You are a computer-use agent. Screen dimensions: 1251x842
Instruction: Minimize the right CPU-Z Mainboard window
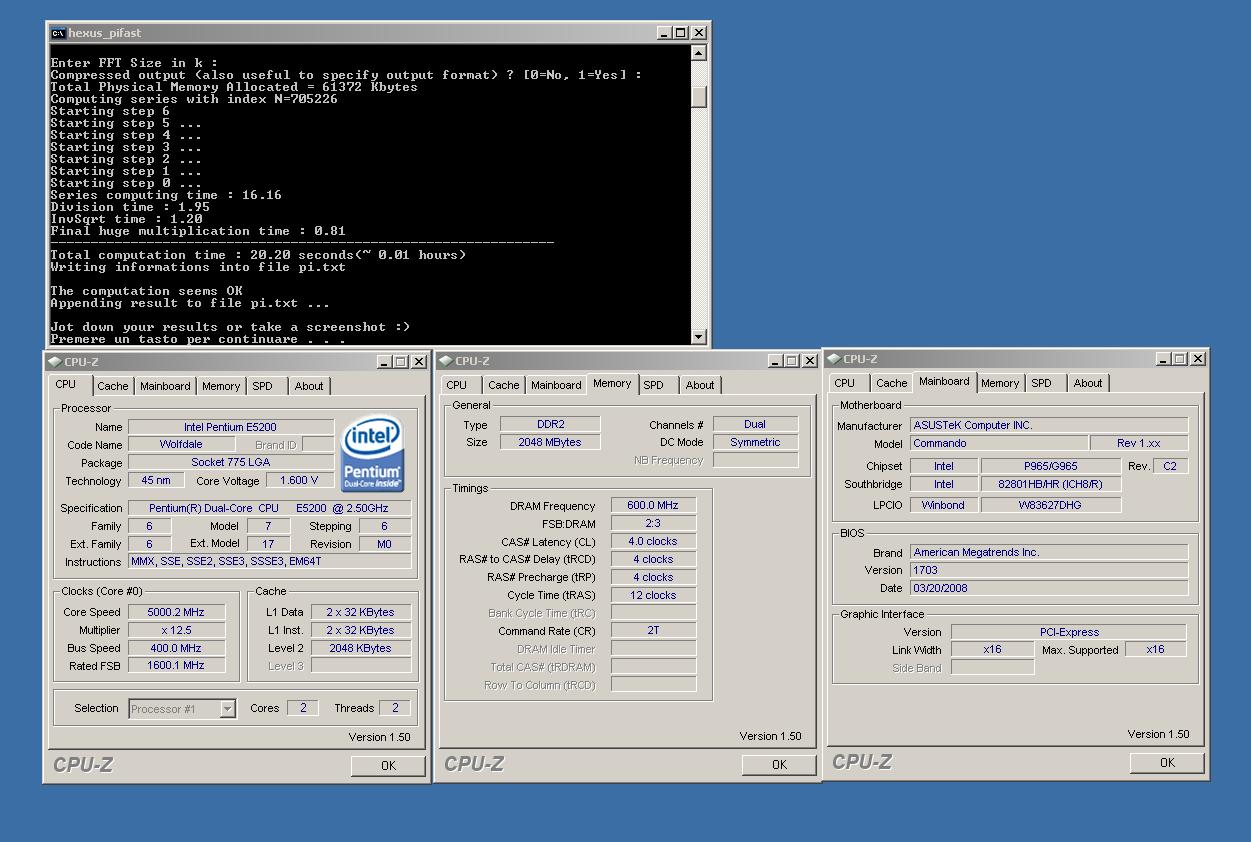coord(1164,359)
